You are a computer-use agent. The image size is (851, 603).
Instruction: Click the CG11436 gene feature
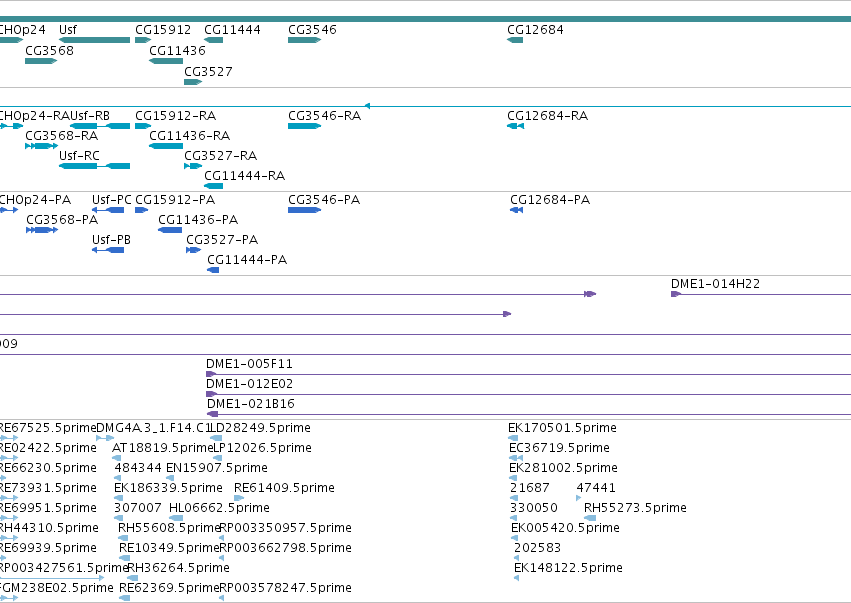pyautogui.click(x=166, y=61)
